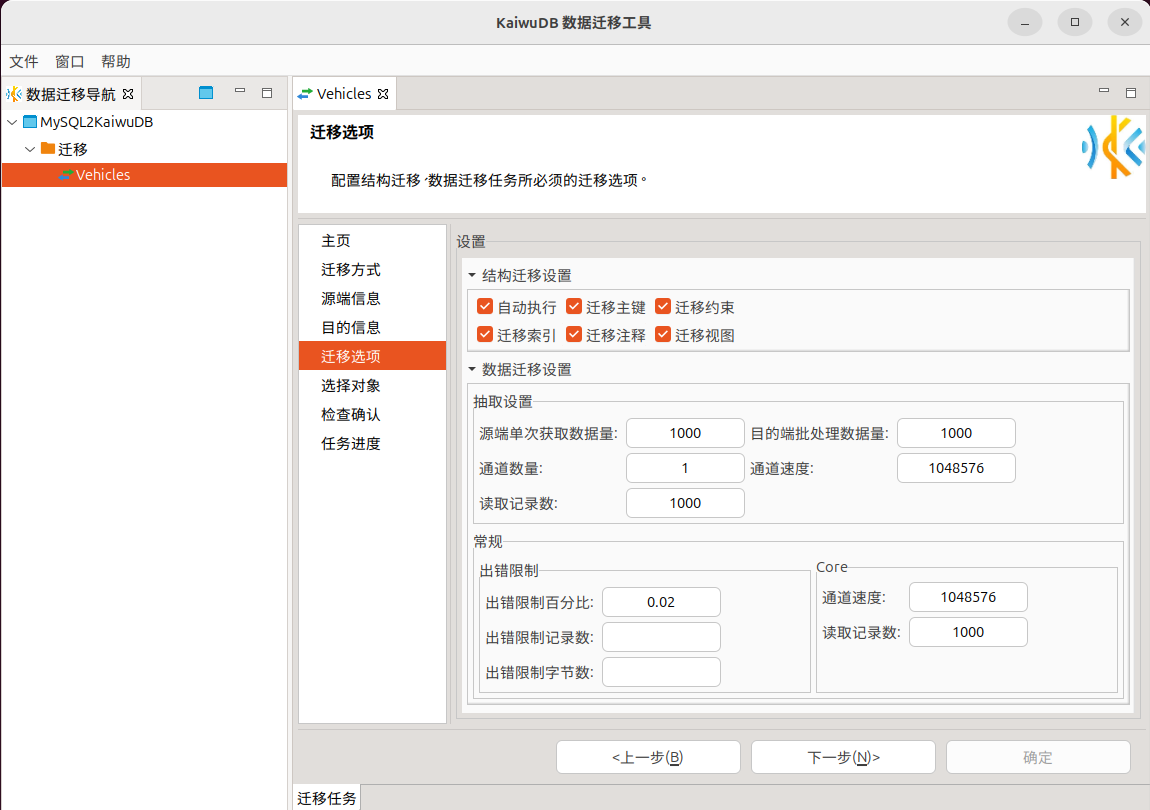Toggle the 自动执行 checkbox
The width and height of the screenshot is (1150, 810).
coord(485,307)
